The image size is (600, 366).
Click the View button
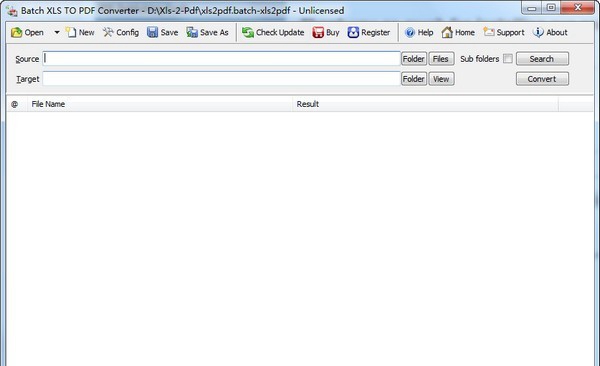(x=441, y=79)
